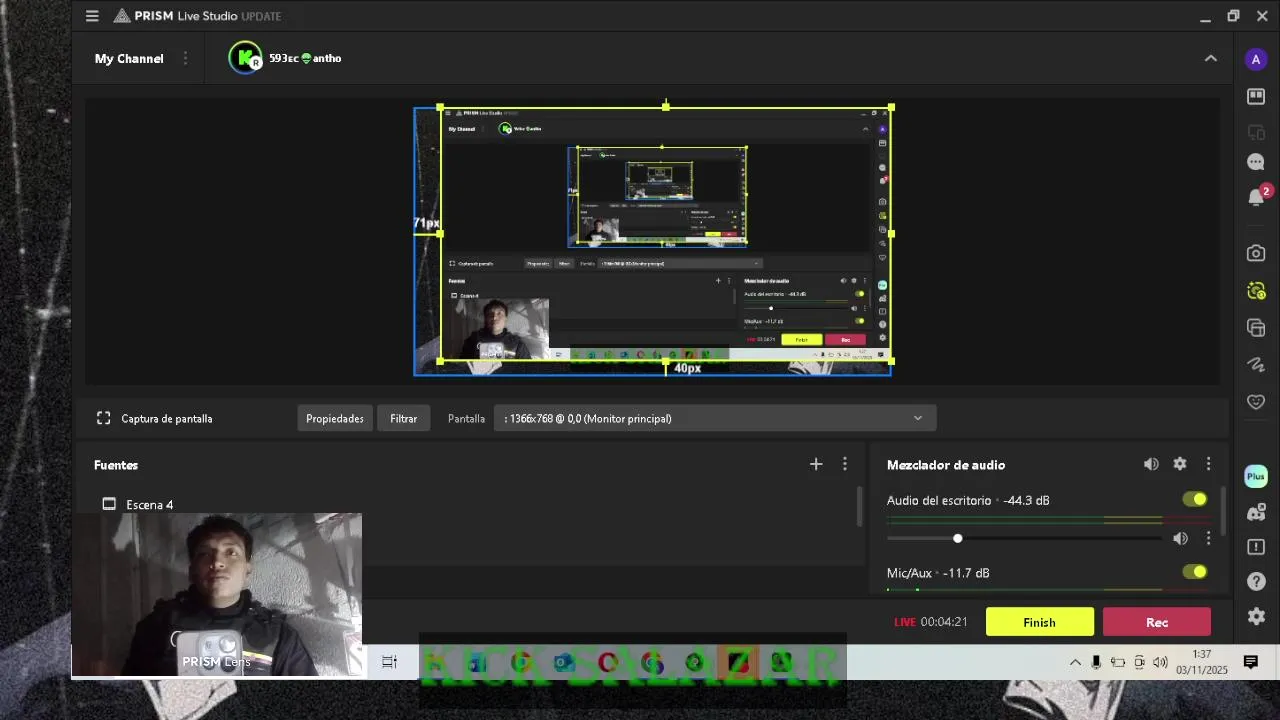Click the highlighted yellow camera icon
The width and height of the screenshot is (1280, 720).
tap(1256, 291)
